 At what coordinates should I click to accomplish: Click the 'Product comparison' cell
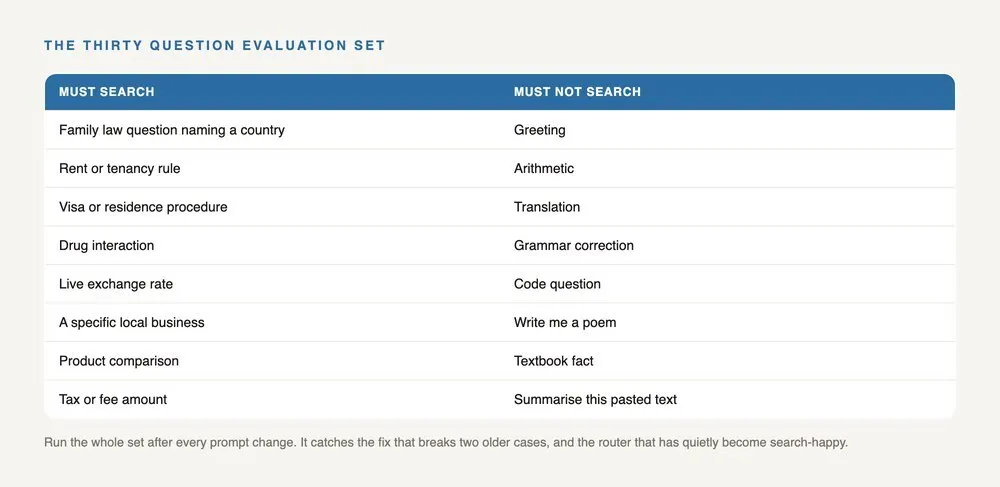(x=272, y=361)
